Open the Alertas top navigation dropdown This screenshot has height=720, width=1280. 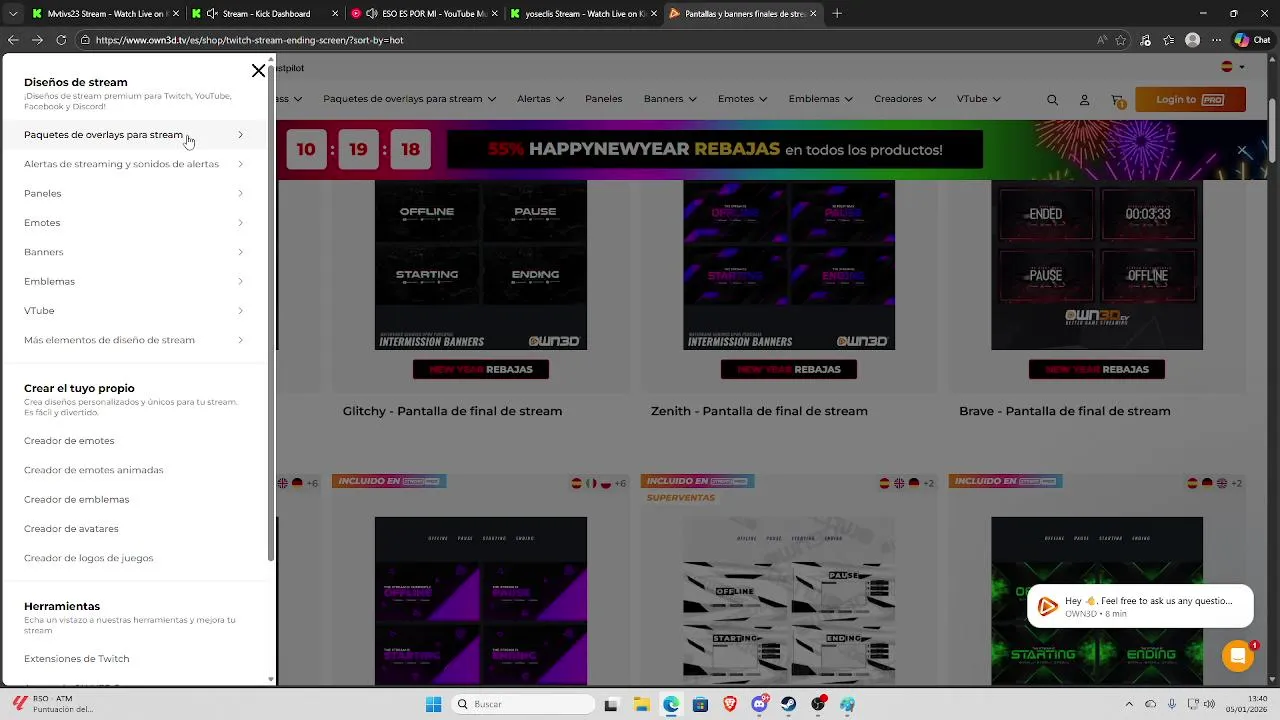(x=540, y=99)
